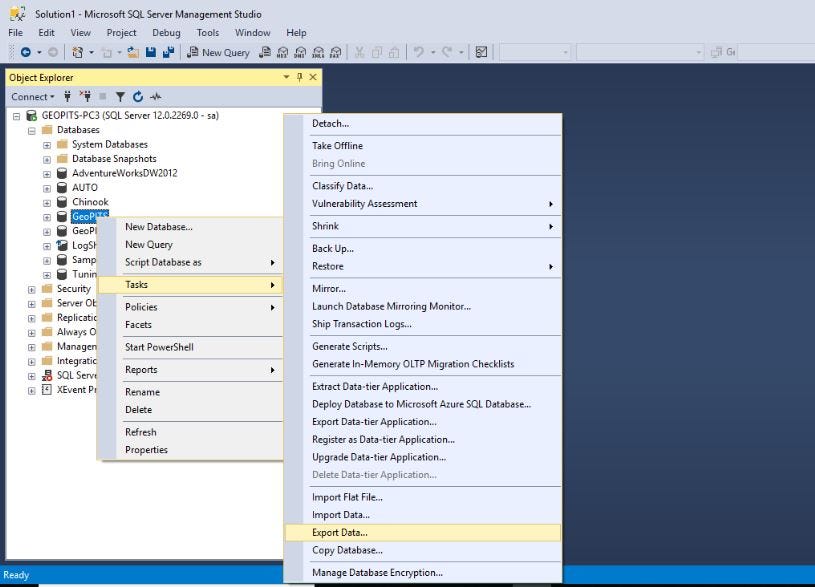Click the Activity Monitor pulse icon
The image size is (815, 587).
155,96
